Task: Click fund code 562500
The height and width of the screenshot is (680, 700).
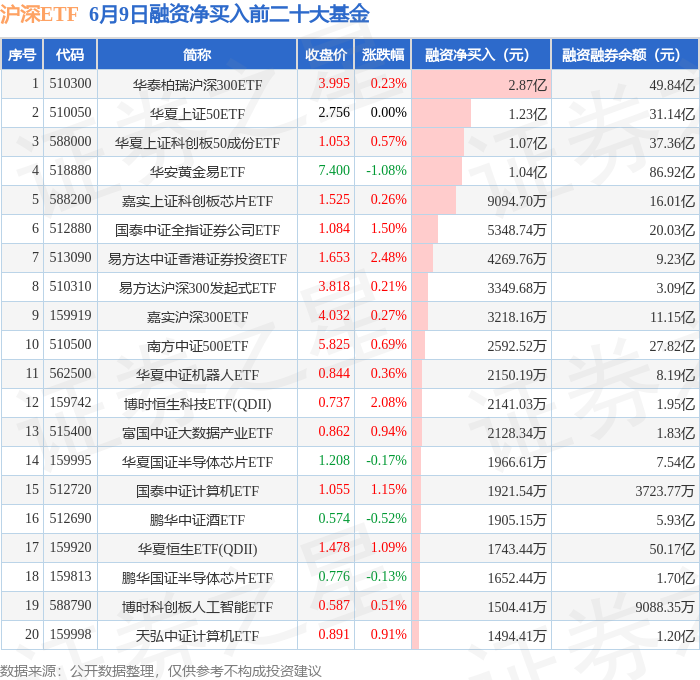Action: click(x=70, y=373)
